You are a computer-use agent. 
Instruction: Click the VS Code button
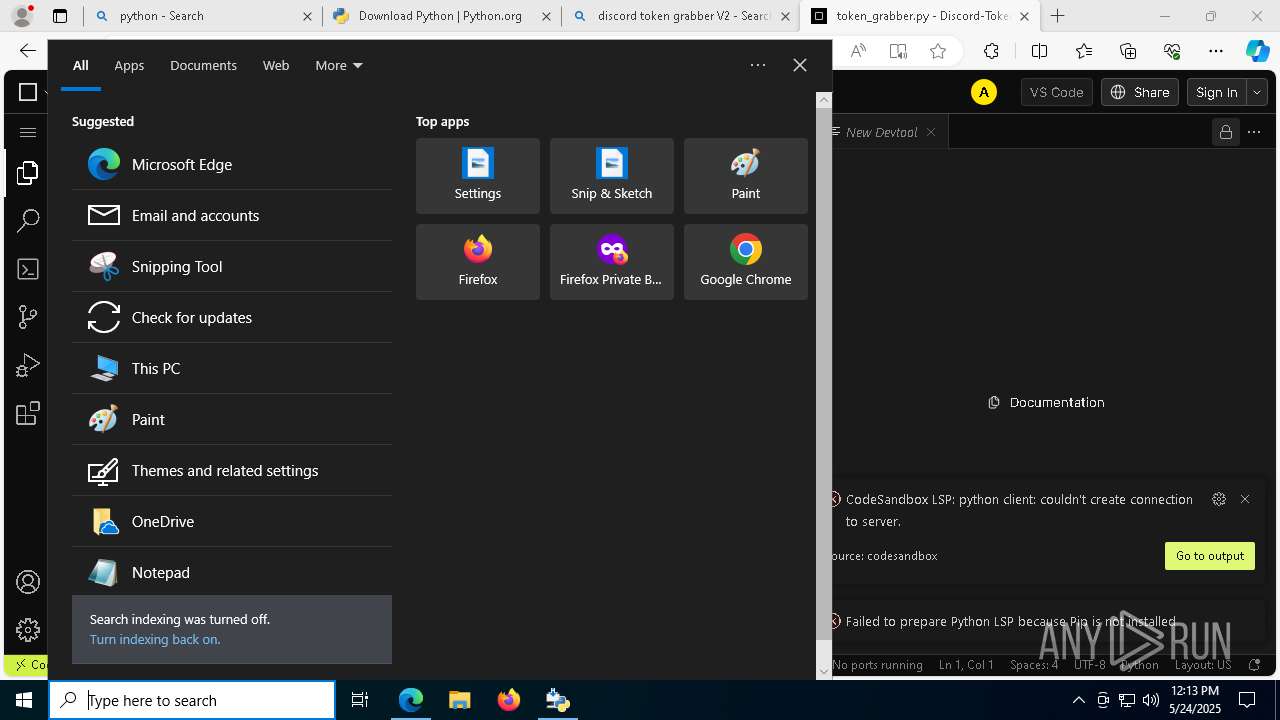click(x=1056, y=92)
